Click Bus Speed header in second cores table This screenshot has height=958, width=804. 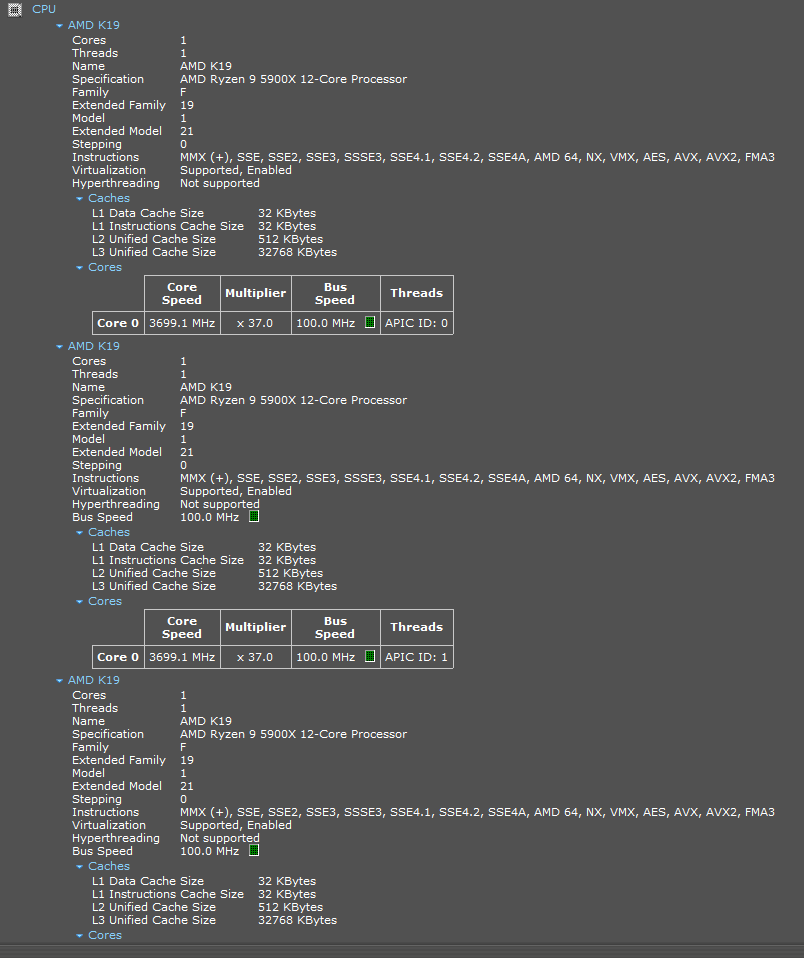click(x=335, y=627)
